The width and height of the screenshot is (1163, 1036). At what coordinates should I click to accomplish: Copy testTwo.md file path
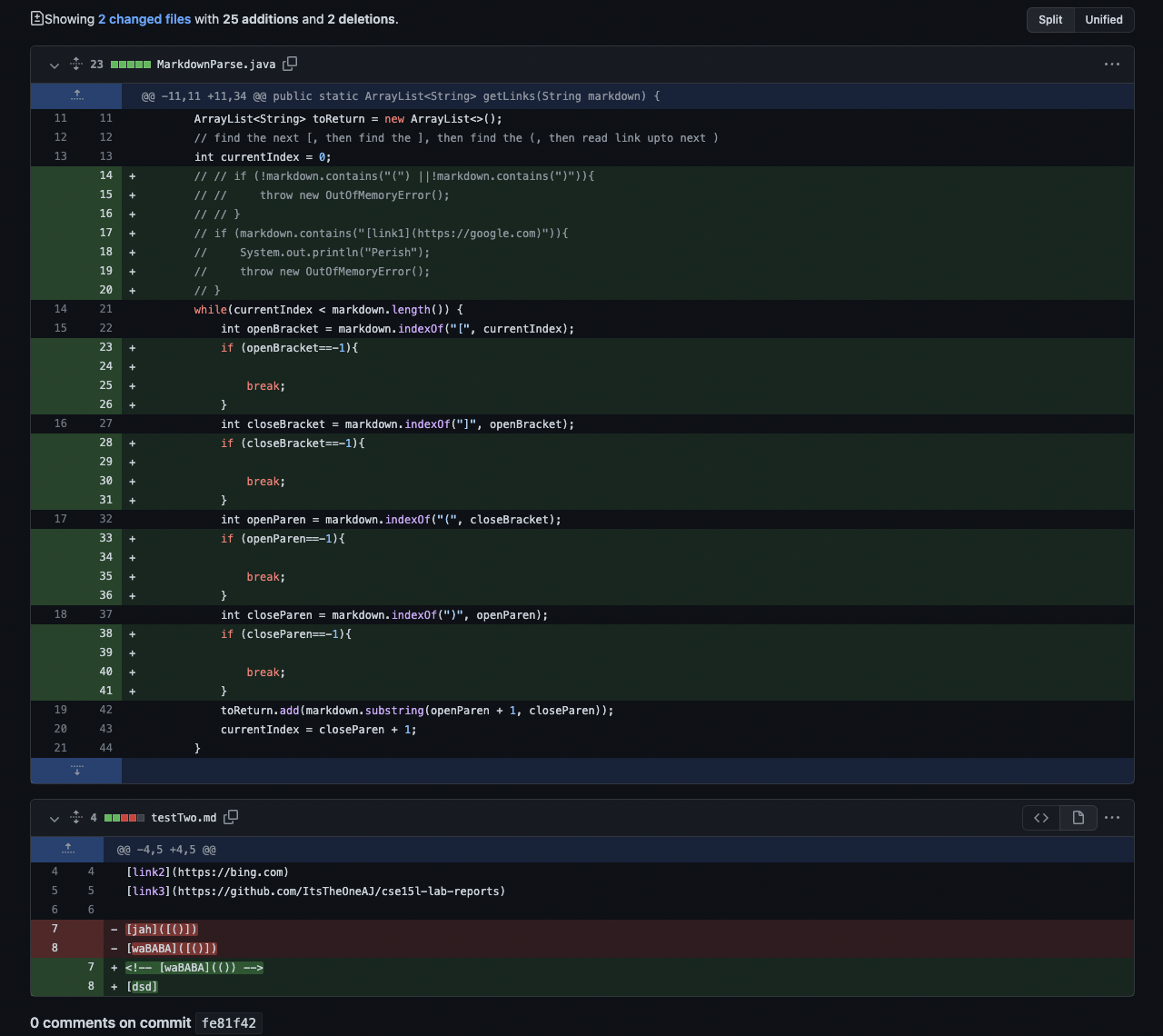click(x=231, y=817)
